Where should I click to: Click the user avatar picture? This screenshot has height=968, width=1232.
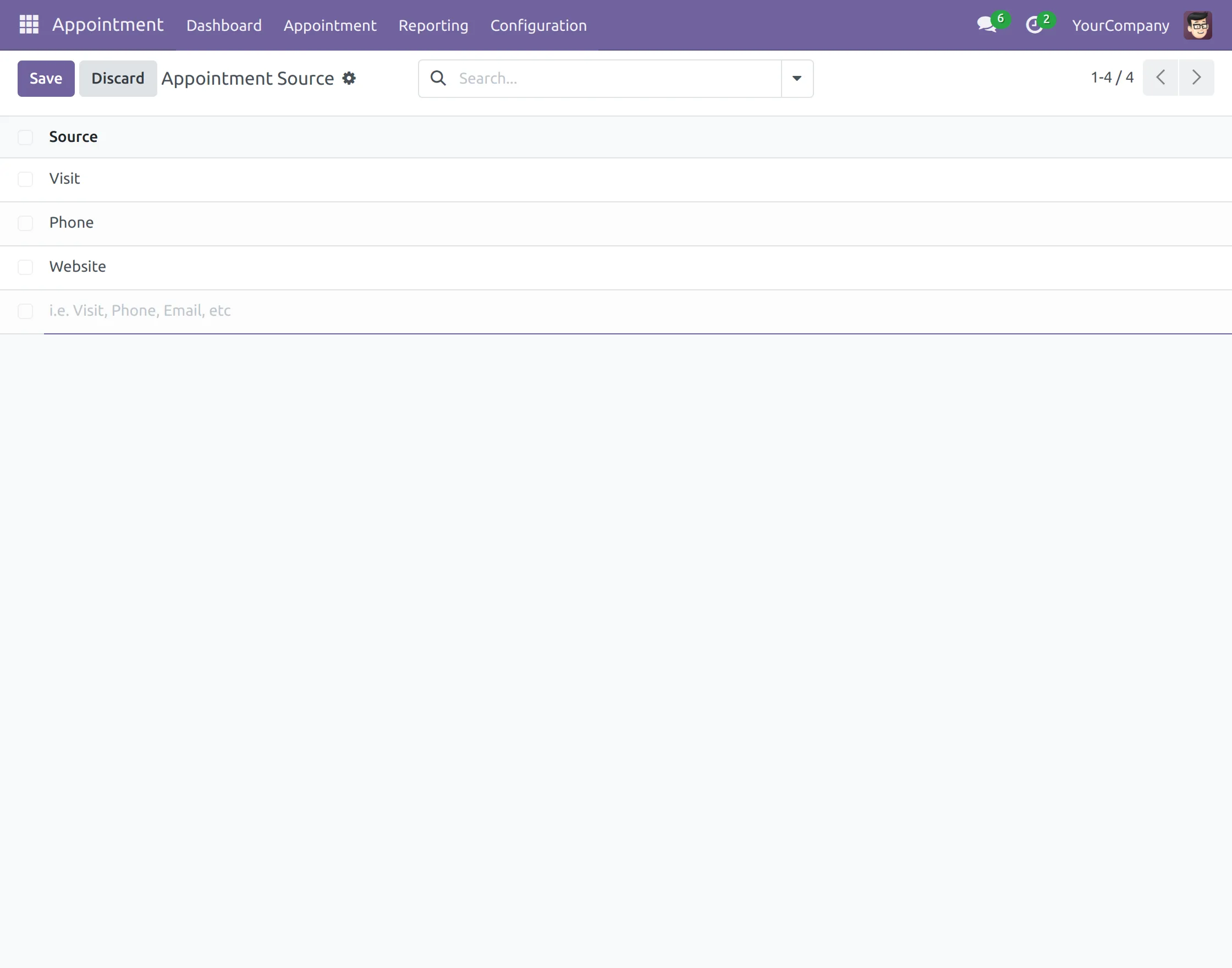click(x=1197, y=25)
